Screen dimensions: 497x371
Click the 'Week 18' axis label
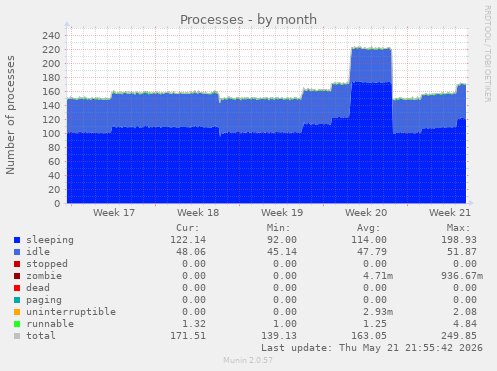[198, 213]
